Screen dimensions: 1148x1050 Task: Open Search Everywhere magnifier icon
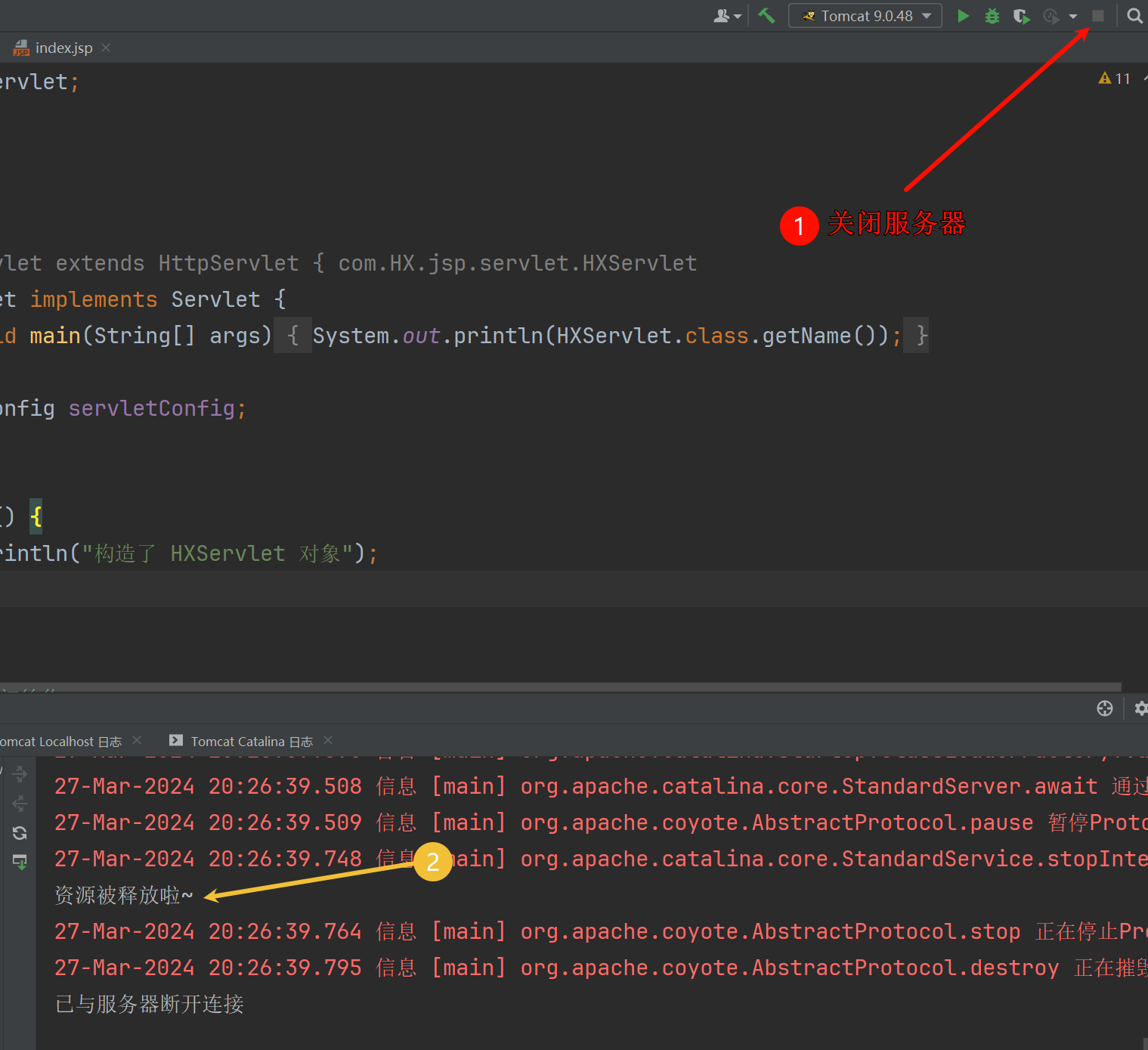point(1134,16)
